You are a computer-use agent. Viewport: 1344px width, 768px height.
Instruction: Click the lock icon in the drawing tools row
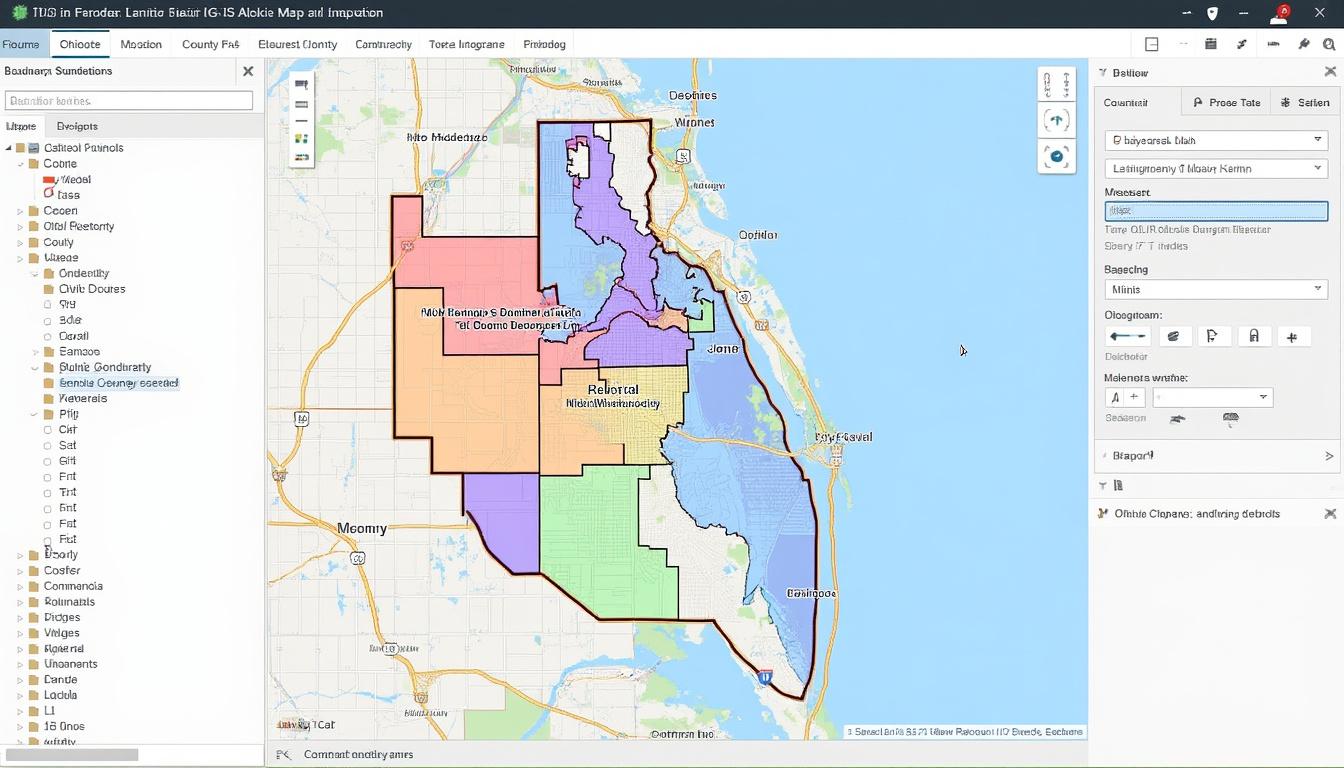pos(1253,336)
